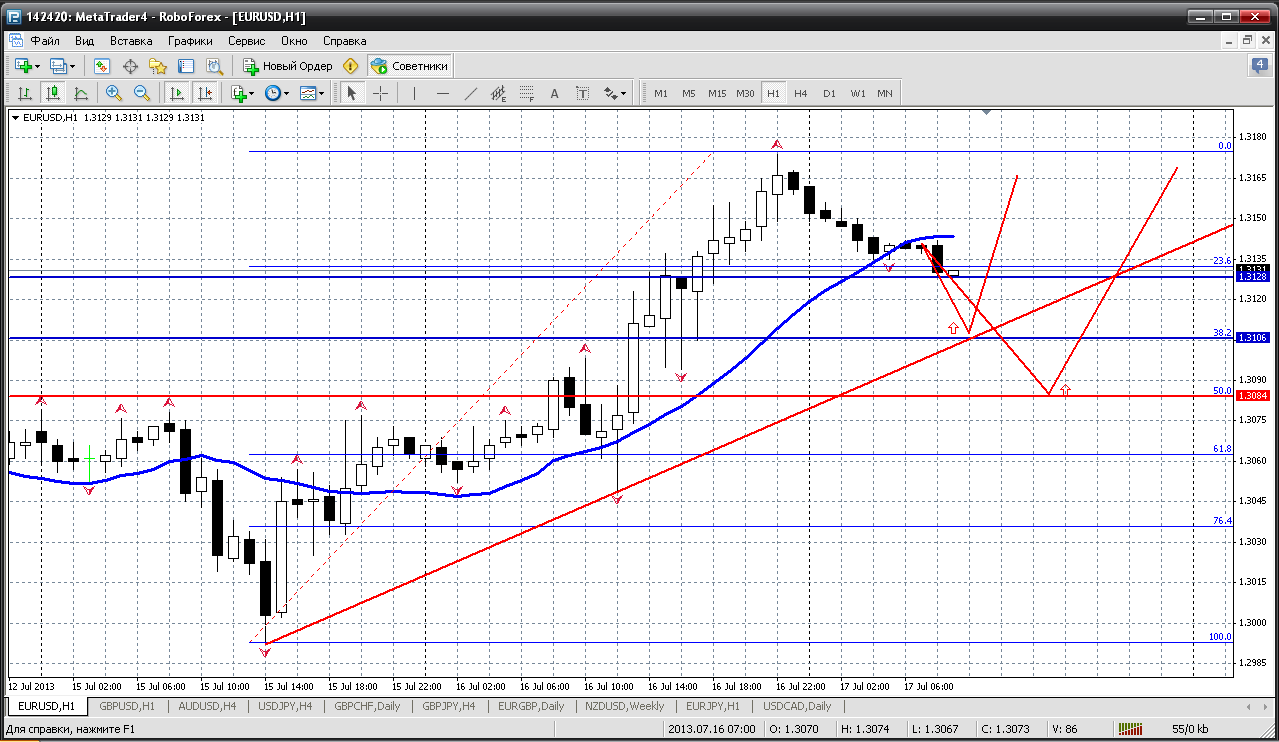Select the M1 timeframe button

(661, 93)
